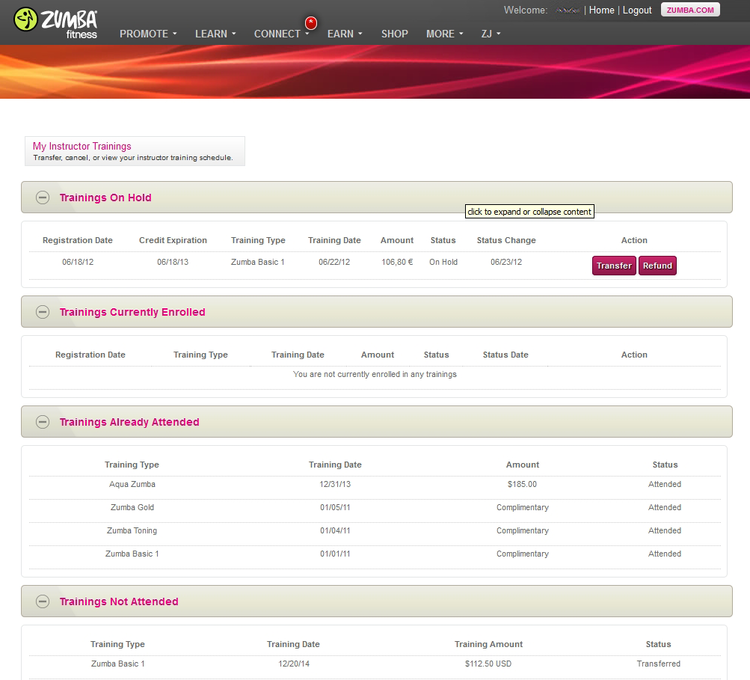This screenshot has height=680, width=750.
Task: Click the On Hold status cell
Action: pyautogui.click(x=443, y=262)
